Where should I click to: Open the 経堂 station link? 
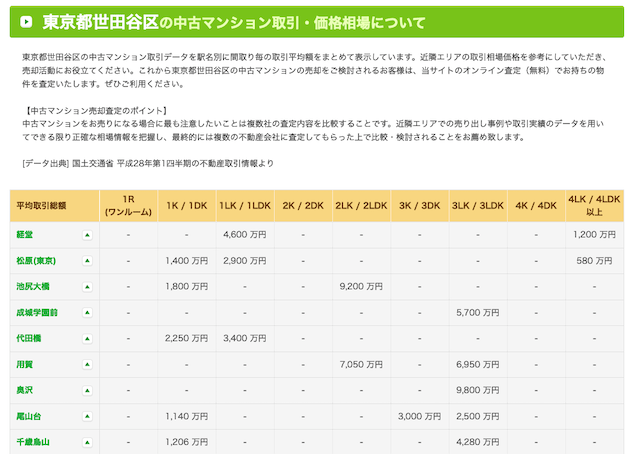(25, 235)
